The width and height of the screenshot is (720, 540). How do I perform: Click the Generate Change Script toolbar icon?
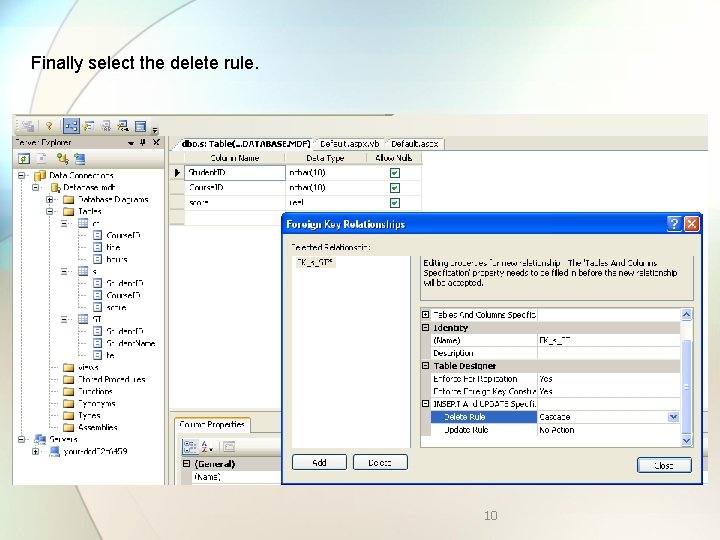coord(28,126)
